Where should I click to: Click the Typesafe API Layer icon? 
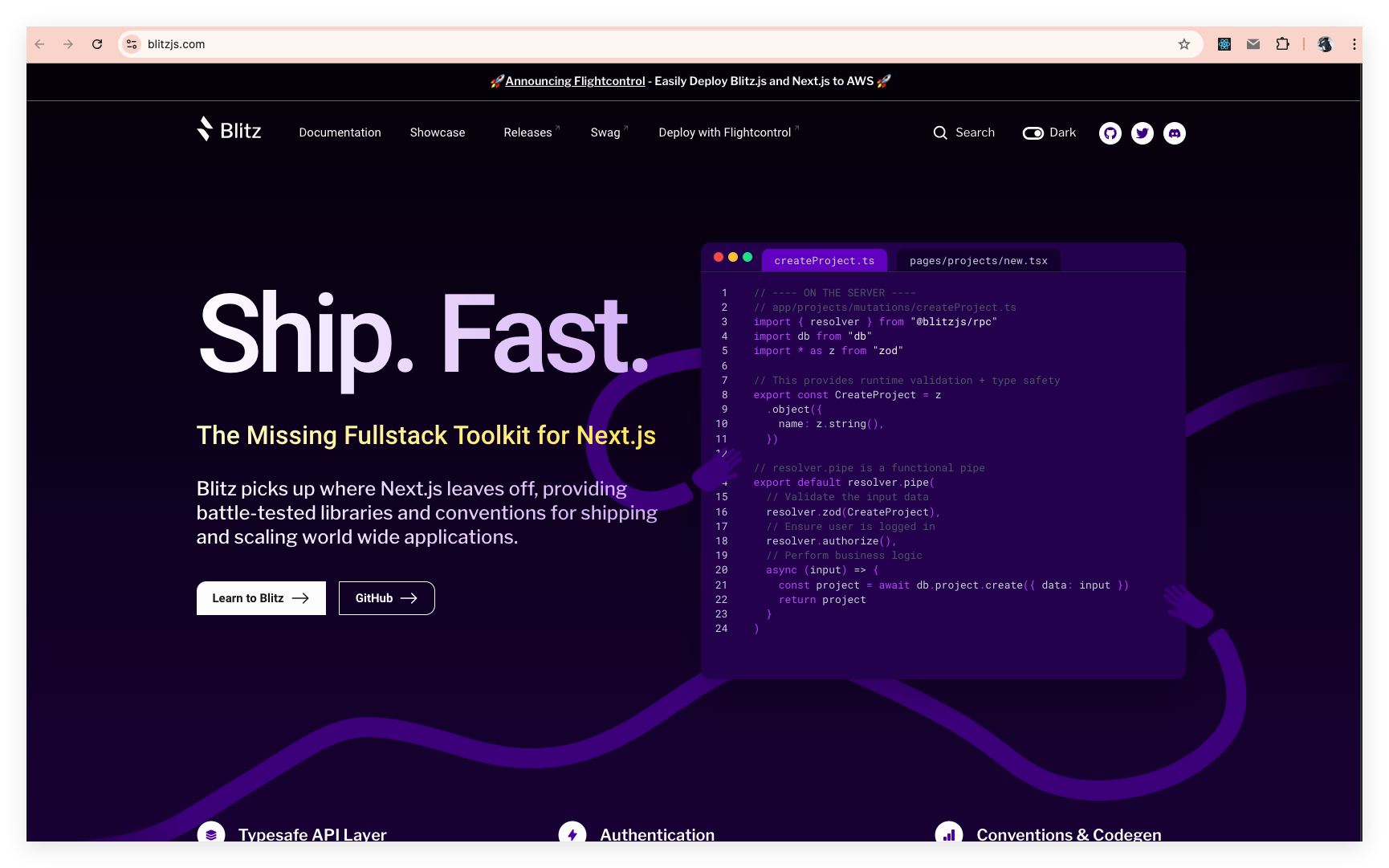(211, 833)
